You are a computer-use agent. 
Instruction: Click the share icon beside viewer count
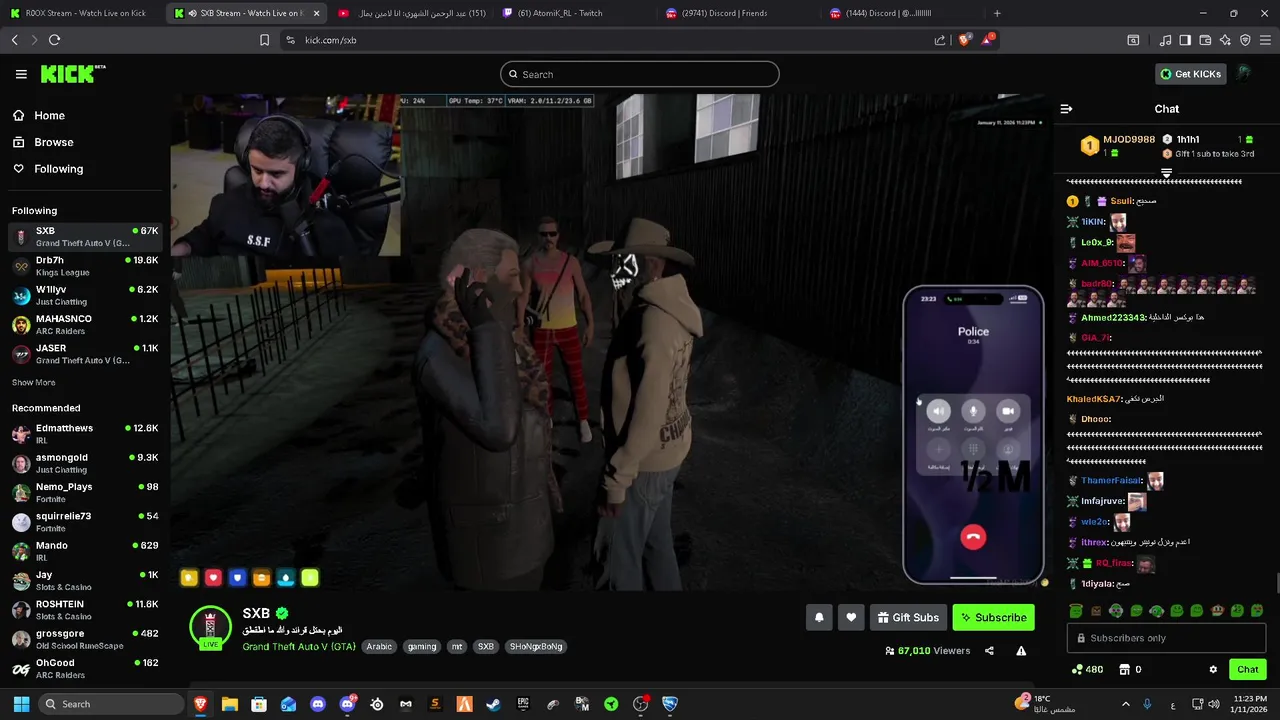tap(989, 651)
